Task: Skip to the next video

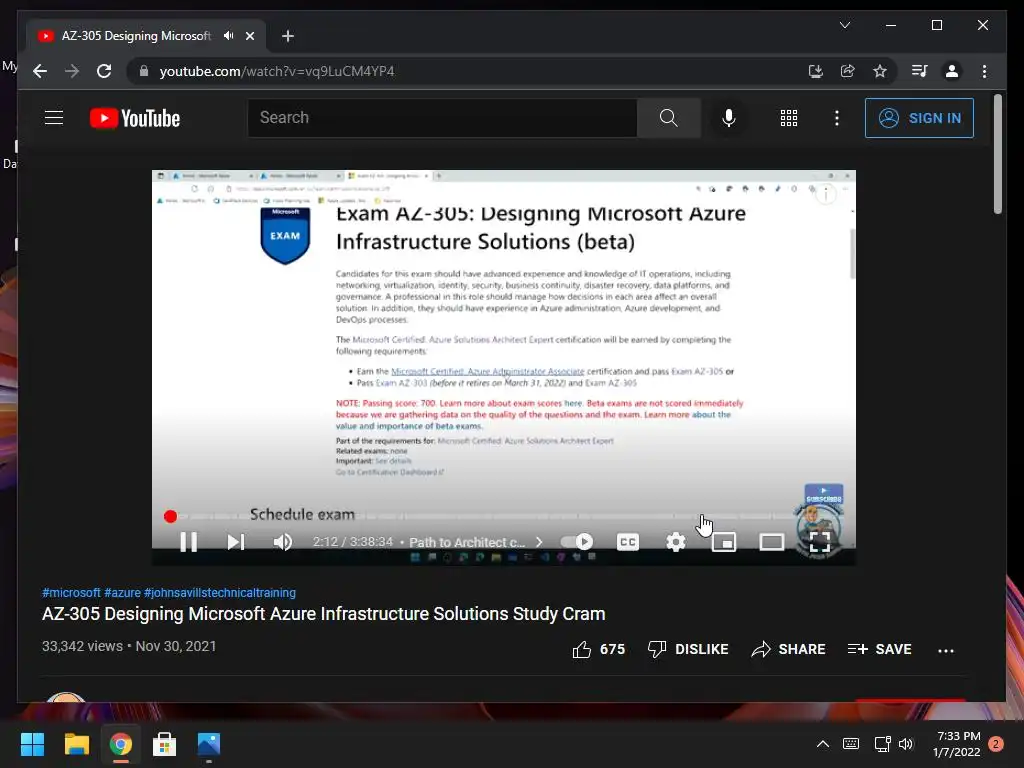Action: 236,542
